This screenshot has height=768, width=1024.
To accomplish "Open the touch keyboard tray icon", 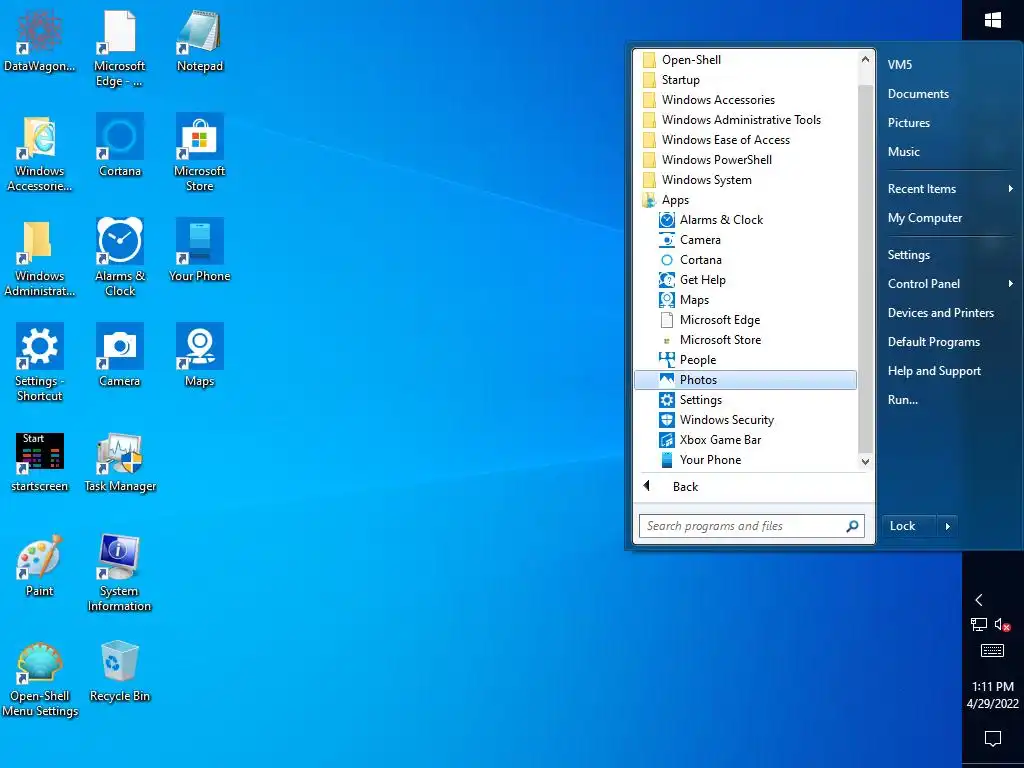I will pos(993,650).
